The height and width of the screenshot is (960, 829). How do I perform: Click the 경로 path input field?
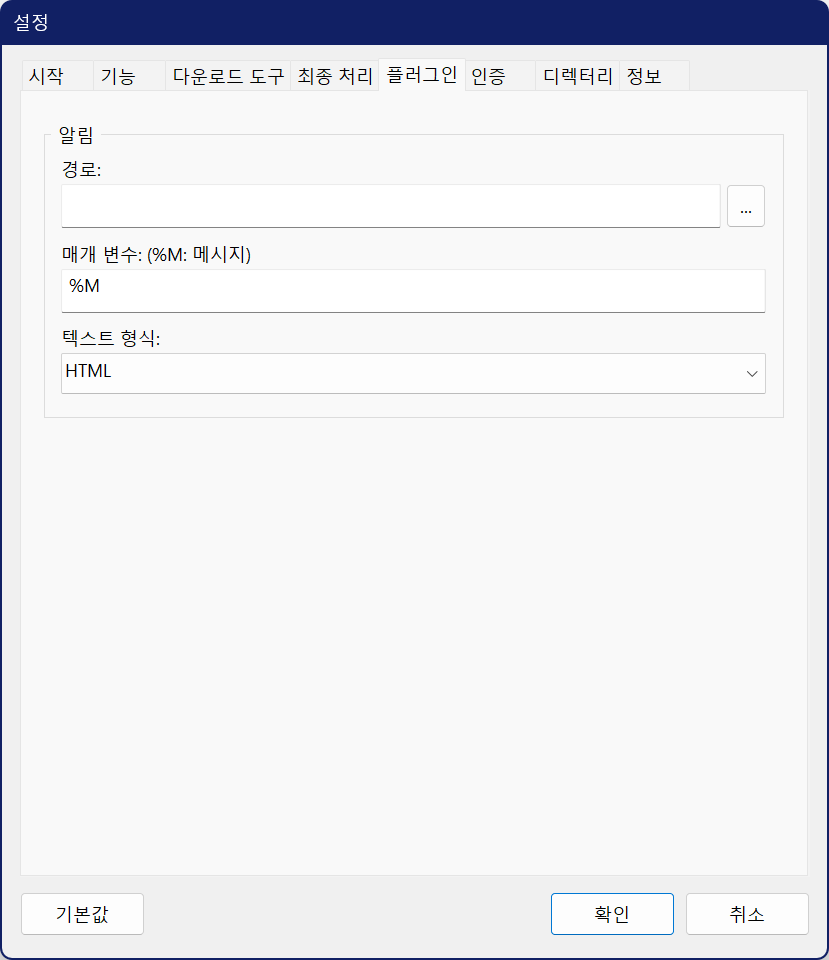tap(391, 206)
